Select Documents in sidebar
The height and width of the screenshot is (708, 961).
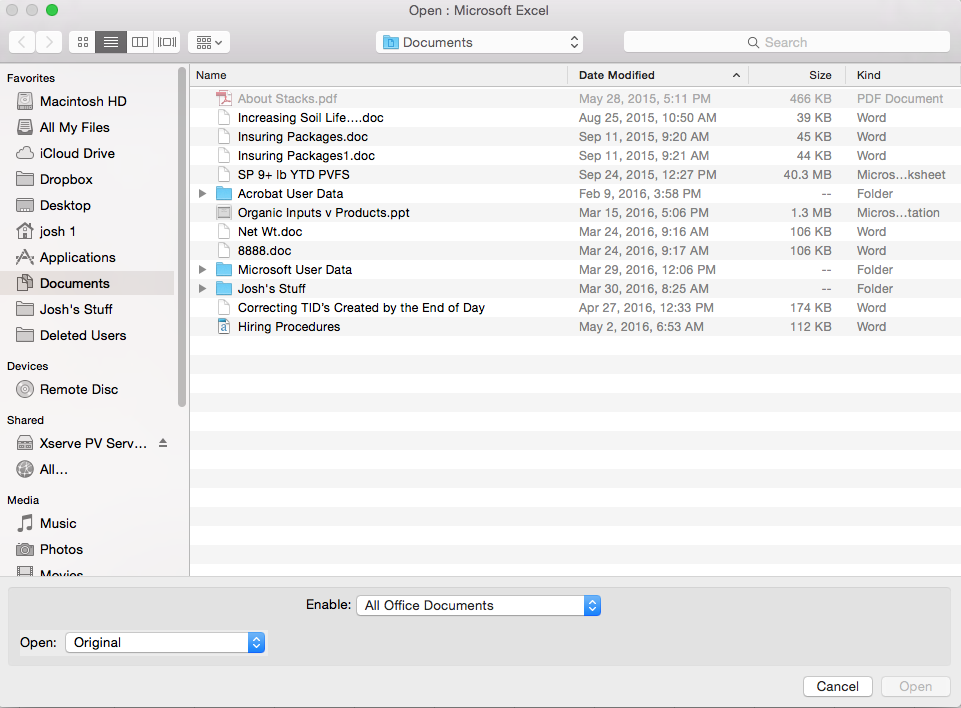87,283
